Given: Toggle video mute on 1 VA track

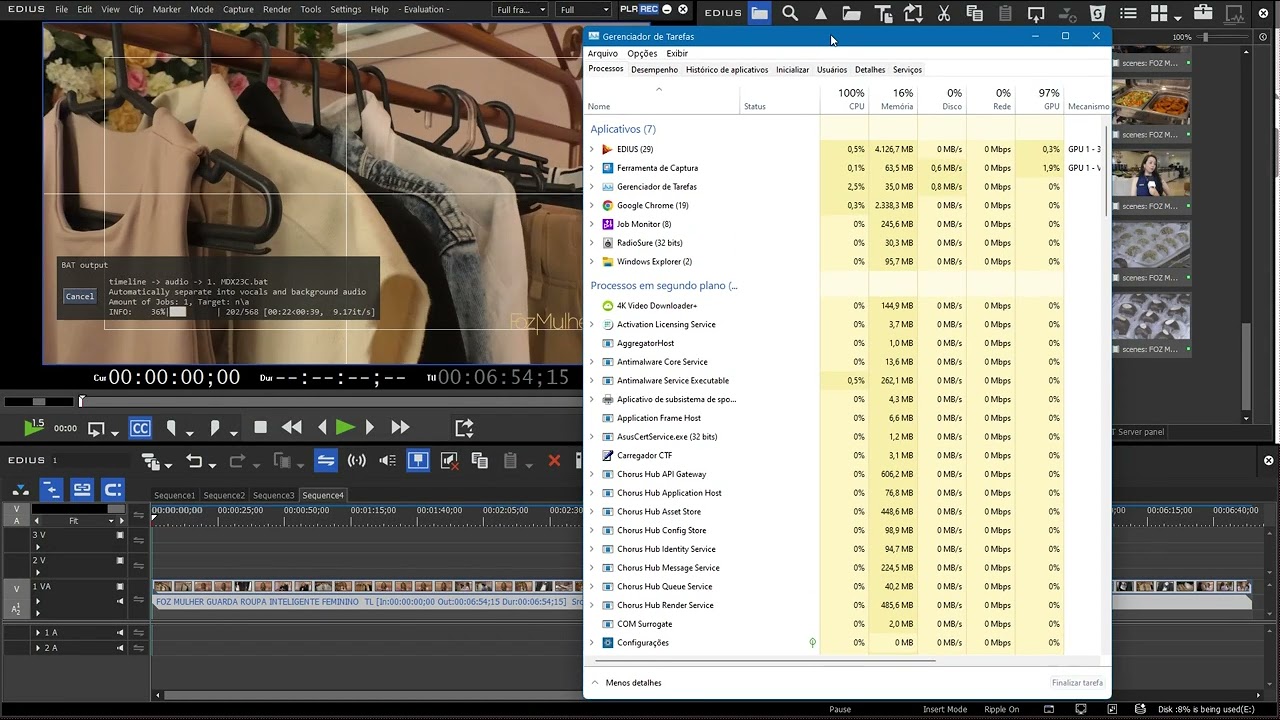Looking at the screenshot, I should 120,587.
